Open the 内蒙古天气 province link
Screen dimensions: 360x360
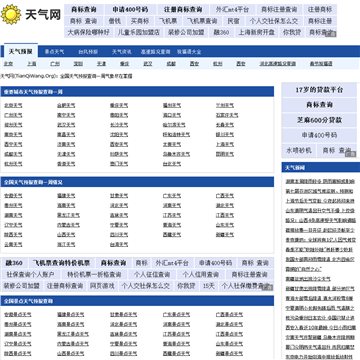coord(68,225)
